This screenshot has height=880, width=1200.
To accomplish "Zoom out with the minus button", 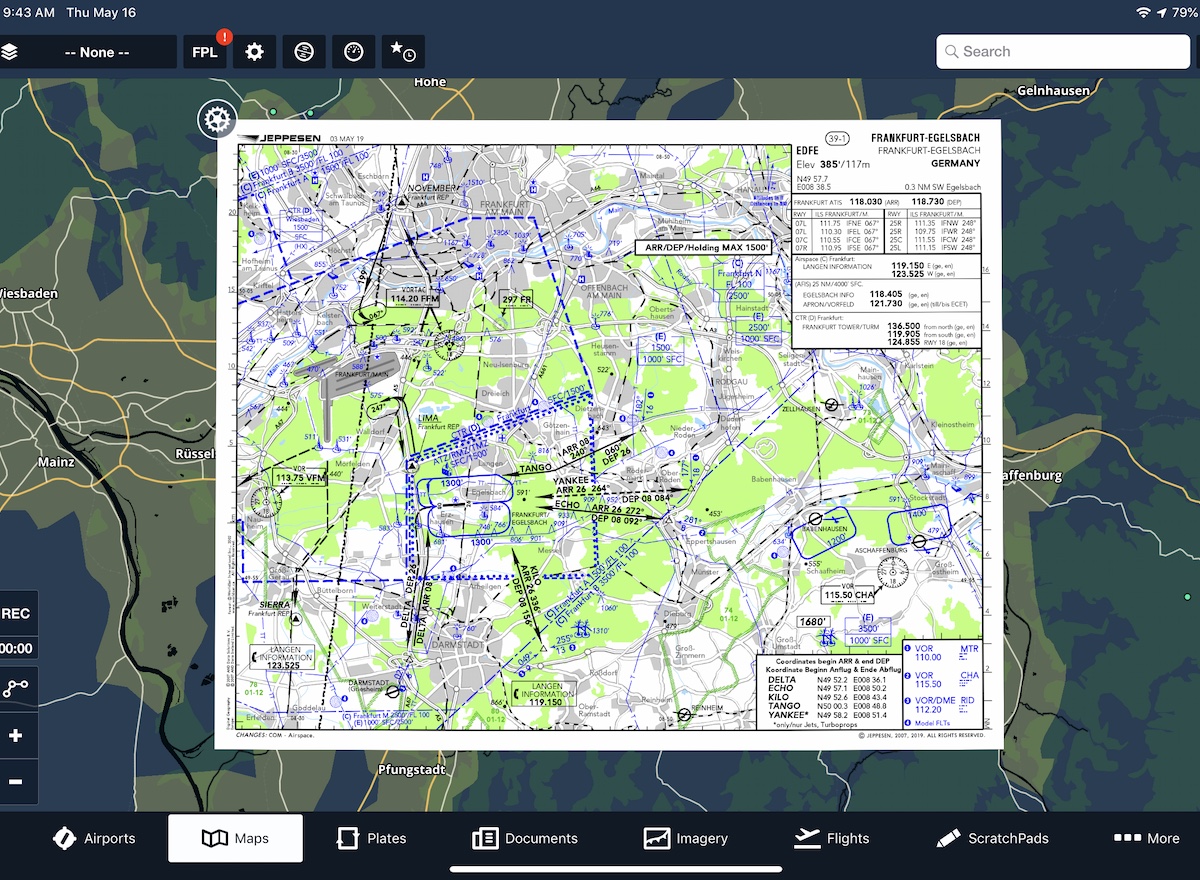I will pyautogui.click(x=16, y=781).
